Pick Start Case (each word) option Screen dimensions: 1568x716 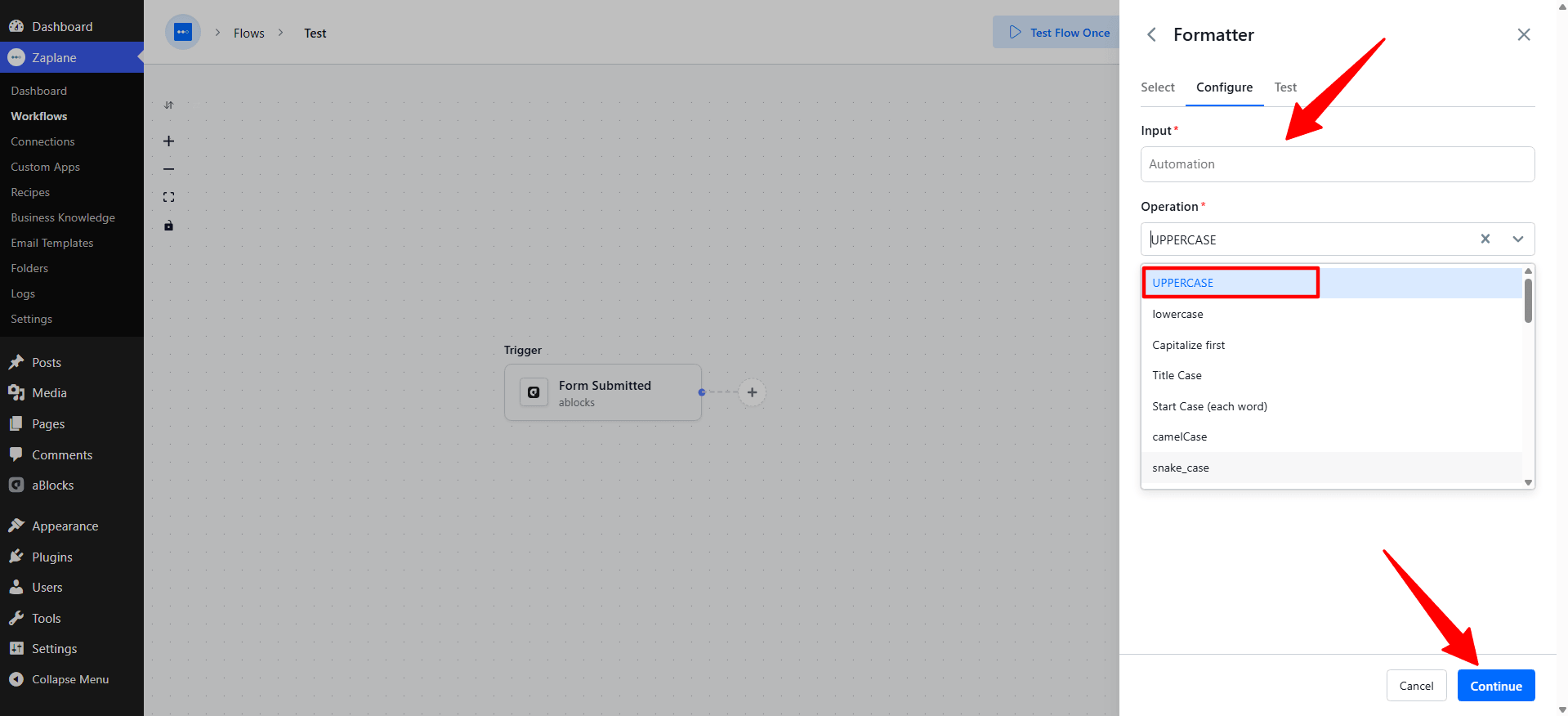point(1332,406)
